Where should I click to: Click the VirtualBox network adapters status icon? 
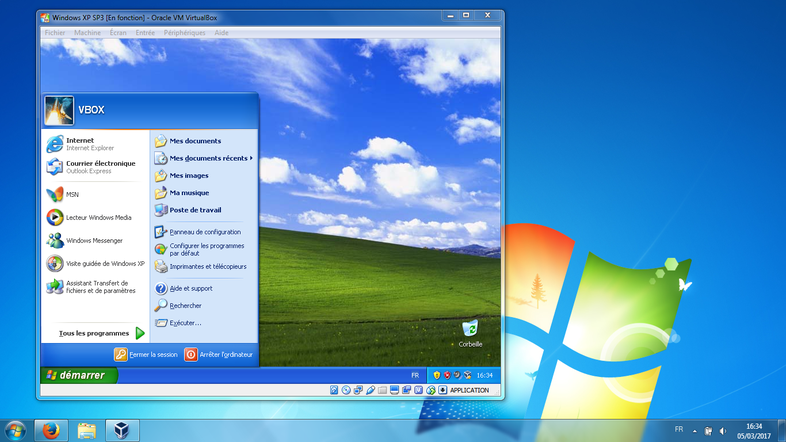358,390
